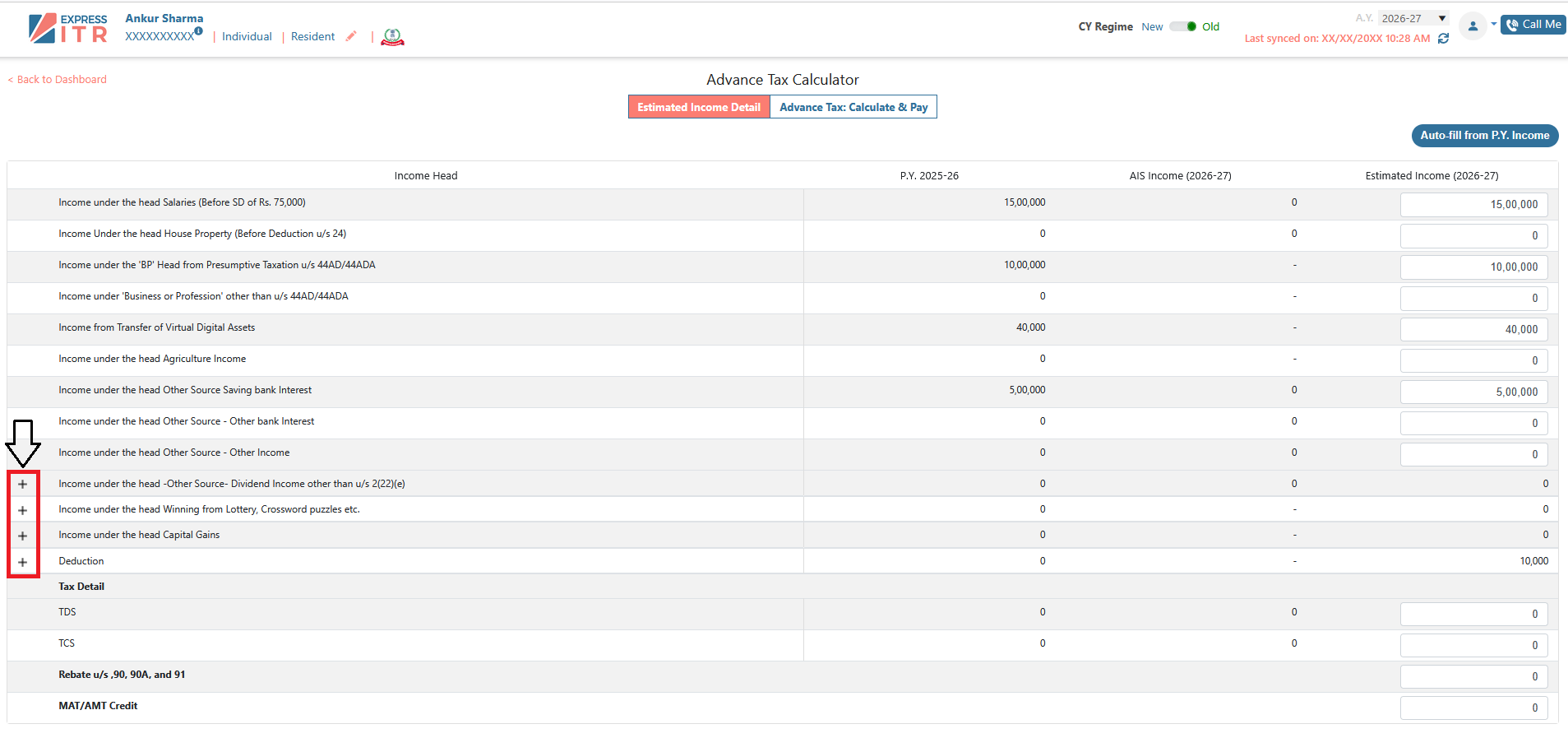Image resolution: width=1568 pixels, height=738 pixels.
Task: Expand the Capital Gains row
Action: pos(23,536)
